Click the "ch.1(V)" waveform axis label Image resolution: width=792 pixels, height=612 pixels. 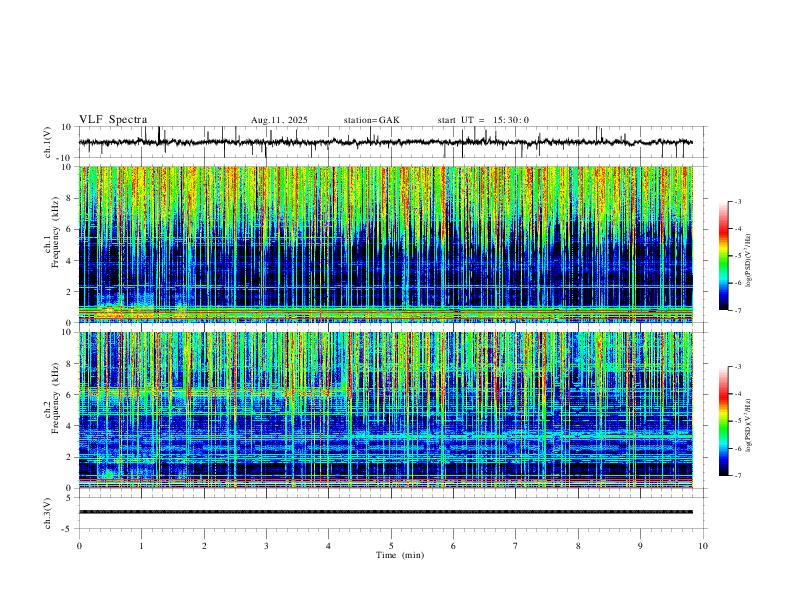48,142
